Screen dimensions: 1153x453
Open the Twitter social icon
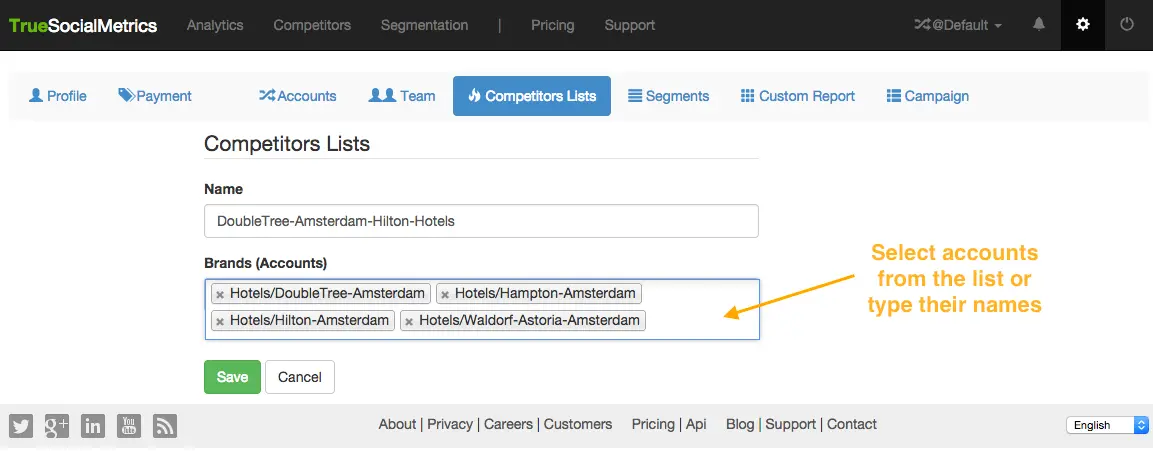click(21, 425)
